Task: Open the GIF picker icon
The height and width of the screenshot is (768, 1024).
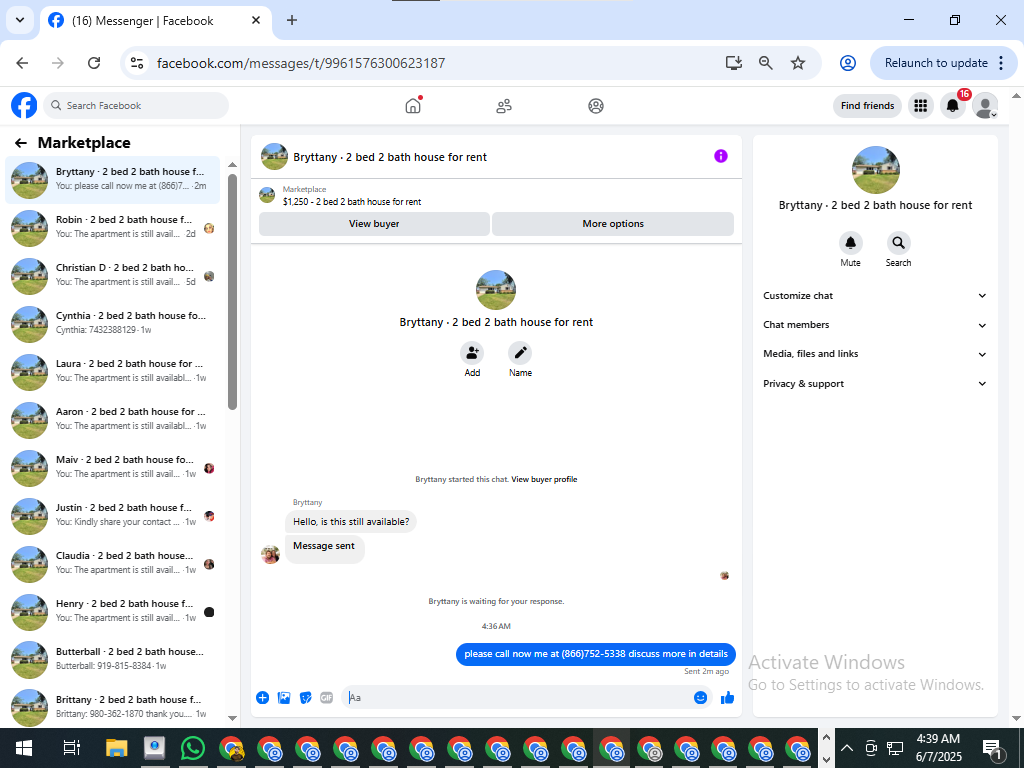Action: pyautogui.click(x=327, y=697)
